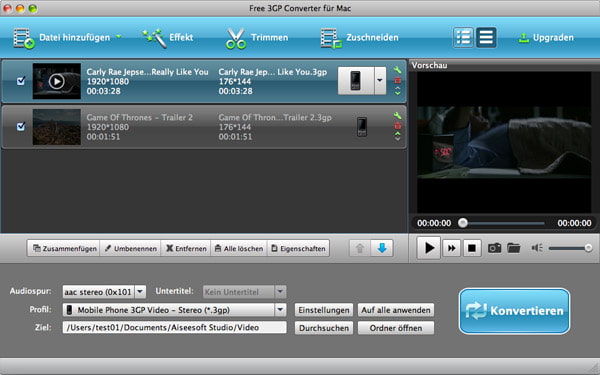Open device profile for Carly Rae Jepsen
Viewport: 600px width, 375px height.
coord(355,81)
